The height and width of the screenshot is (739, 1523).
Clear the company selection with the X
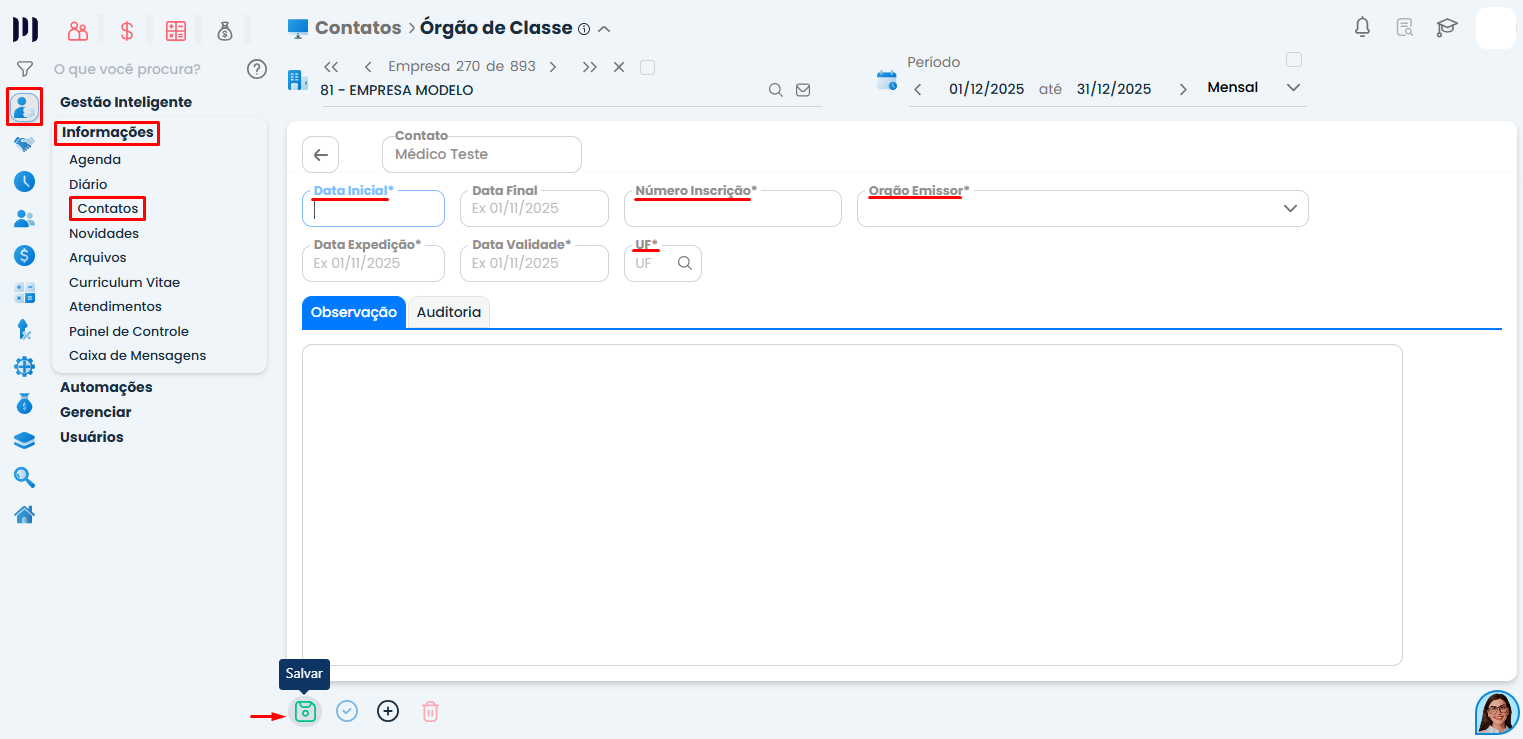(619, 67)
